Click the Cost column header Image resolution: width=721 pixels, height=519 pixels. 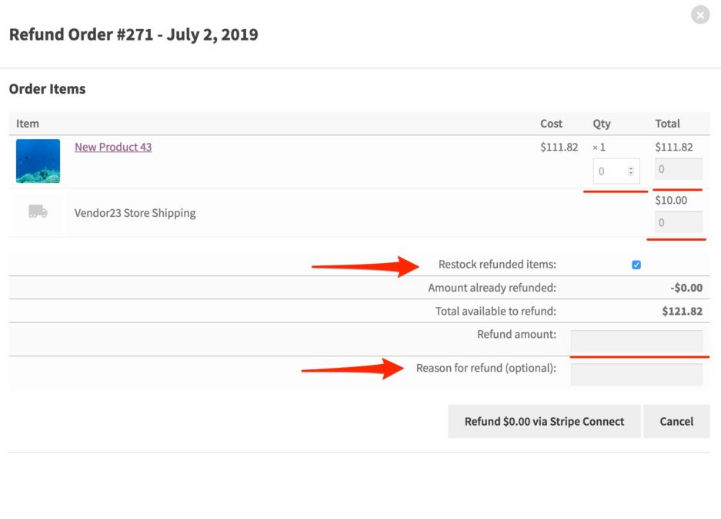551,124
